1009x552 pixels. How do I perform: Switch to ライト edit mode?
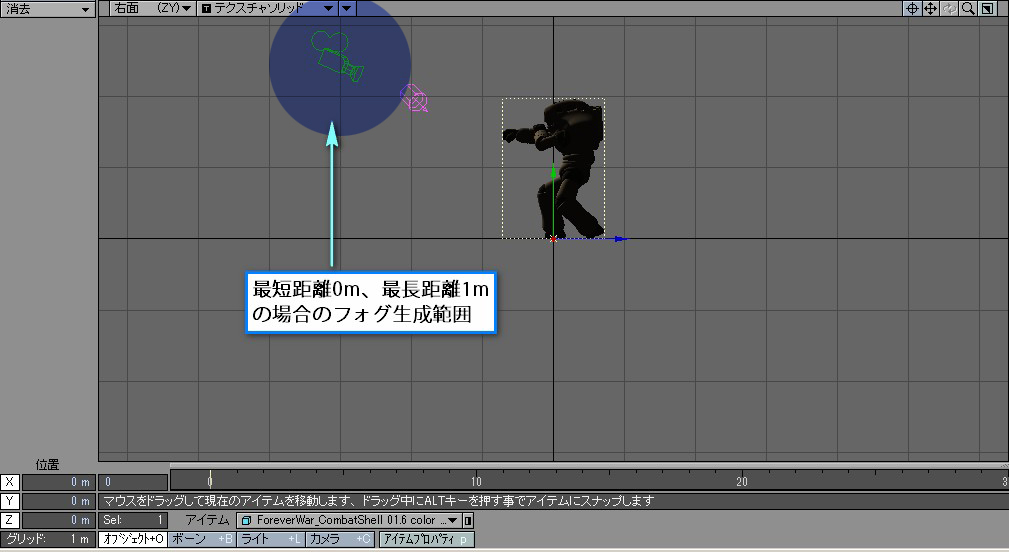[x=271, y=539]
